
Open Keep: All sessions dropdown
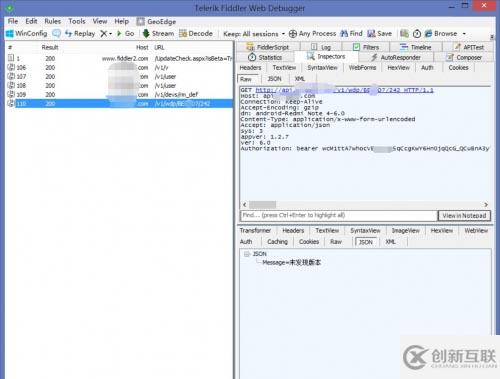(254, 34)
